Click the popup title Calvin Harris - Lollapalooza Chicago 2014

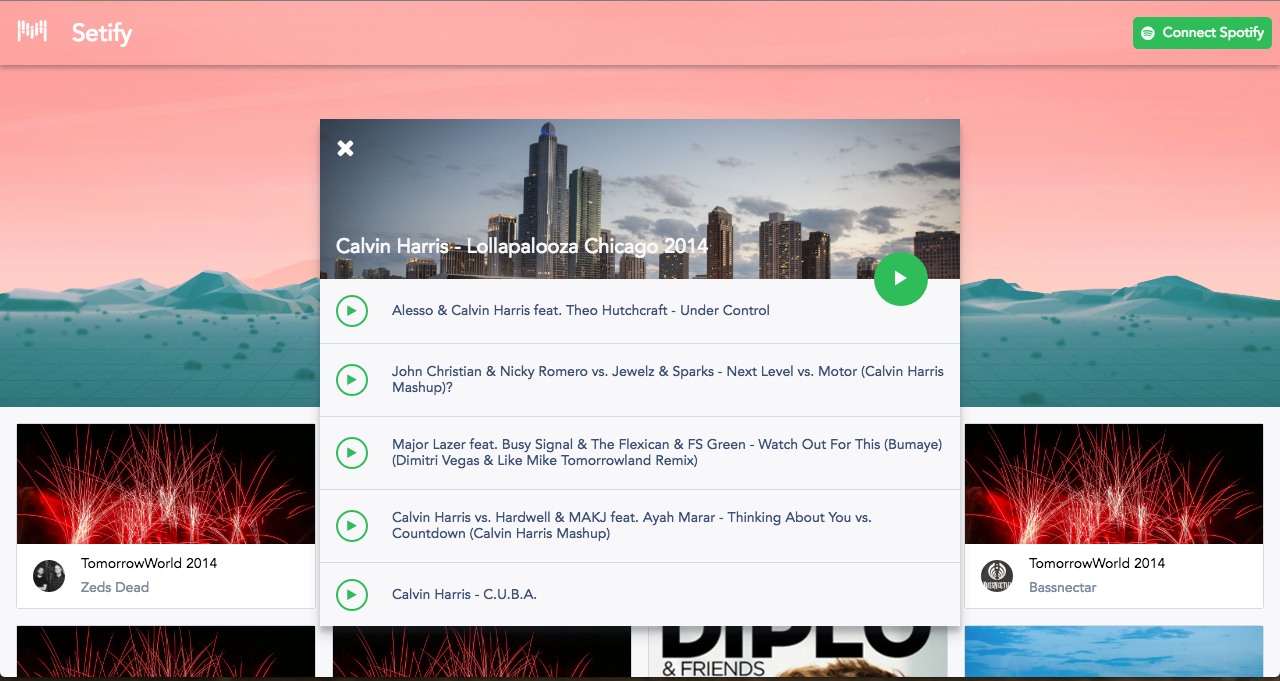point(522,246)
